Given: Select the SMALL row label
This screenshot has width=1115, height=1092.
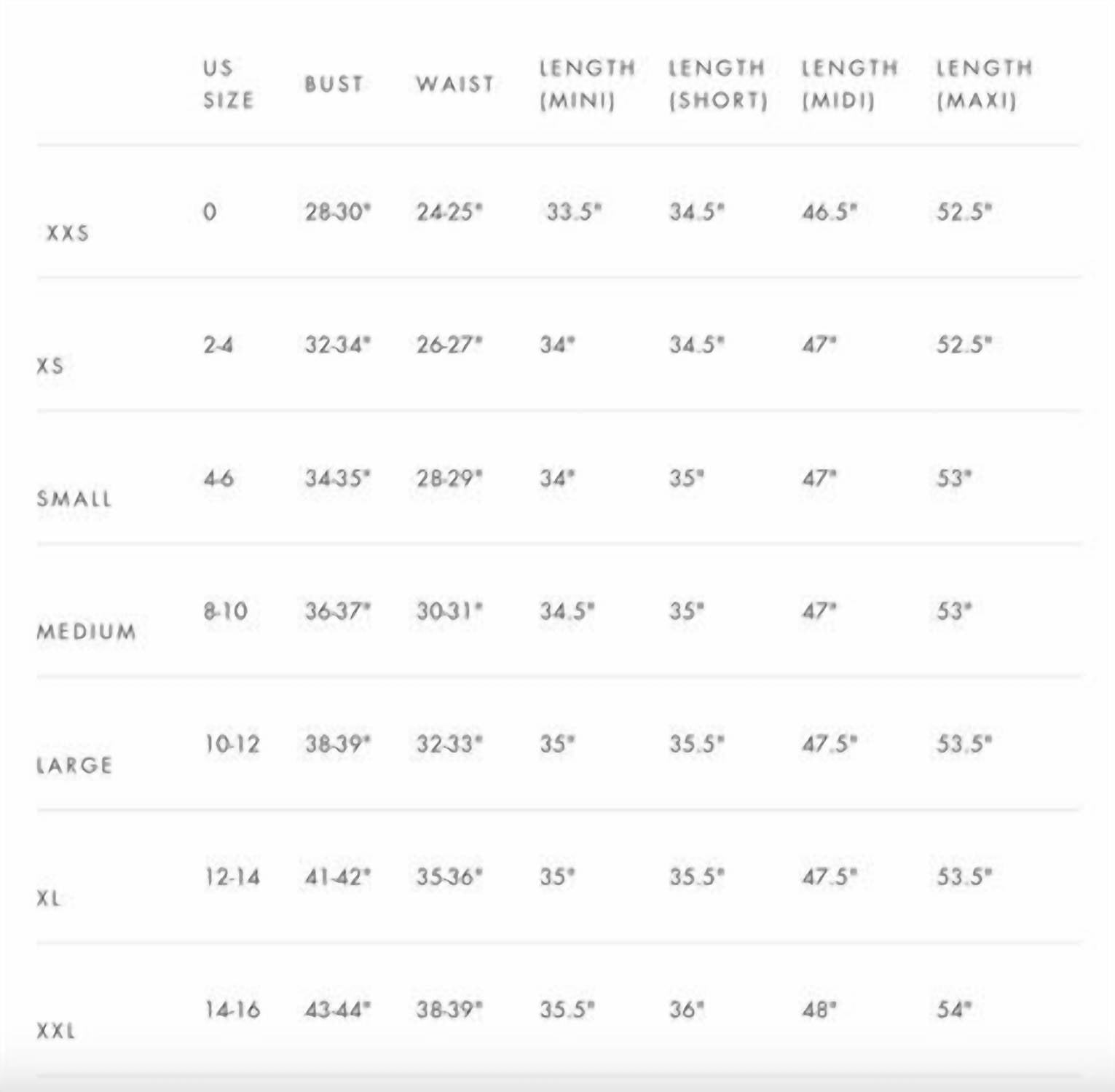Looking at the screenshot, I should (x=74, y=499).
